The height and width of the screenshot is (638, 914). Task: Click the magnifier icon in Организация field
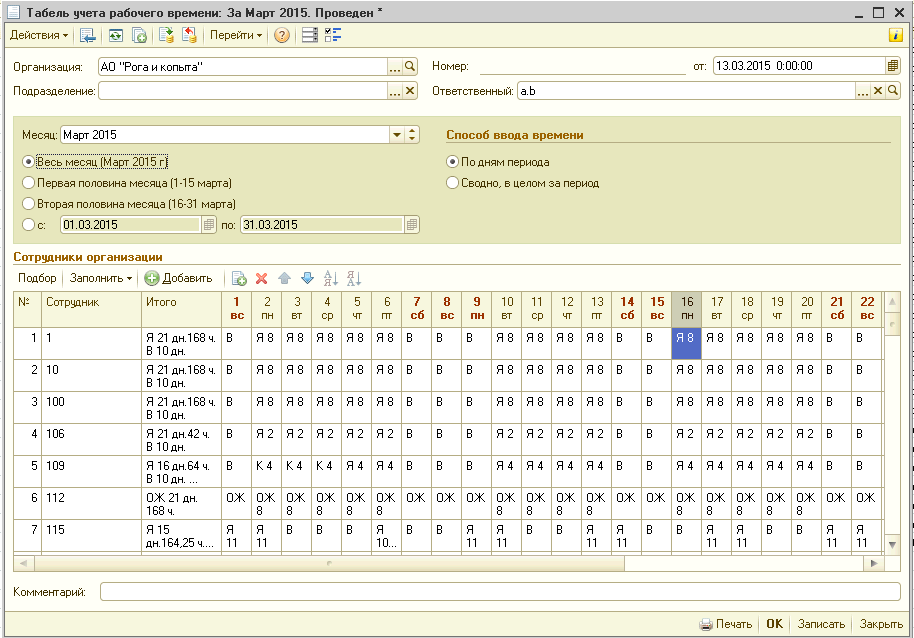410,66
